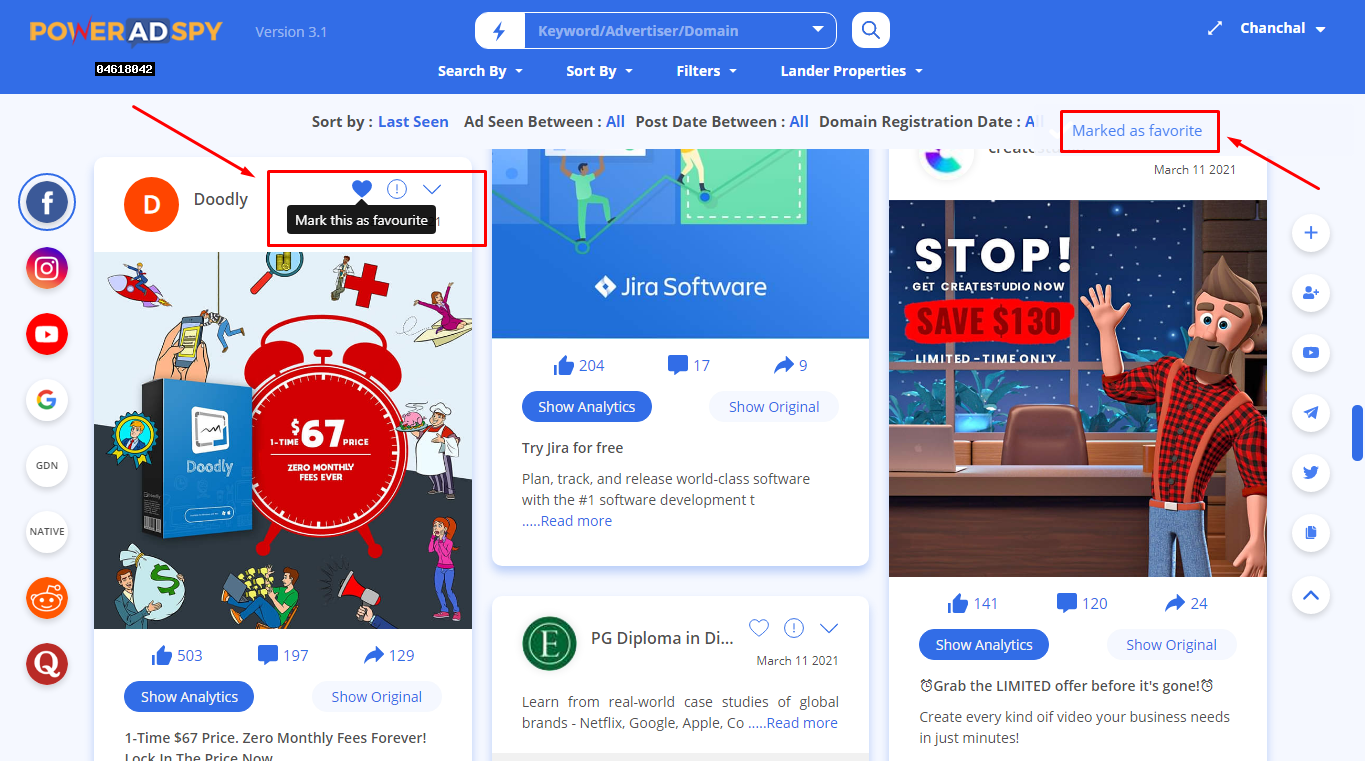The height and width of the screenshot is (761, 1365).
Task: Click the add-user icon in right sidebar
Action: click(x=1311, y=293)
